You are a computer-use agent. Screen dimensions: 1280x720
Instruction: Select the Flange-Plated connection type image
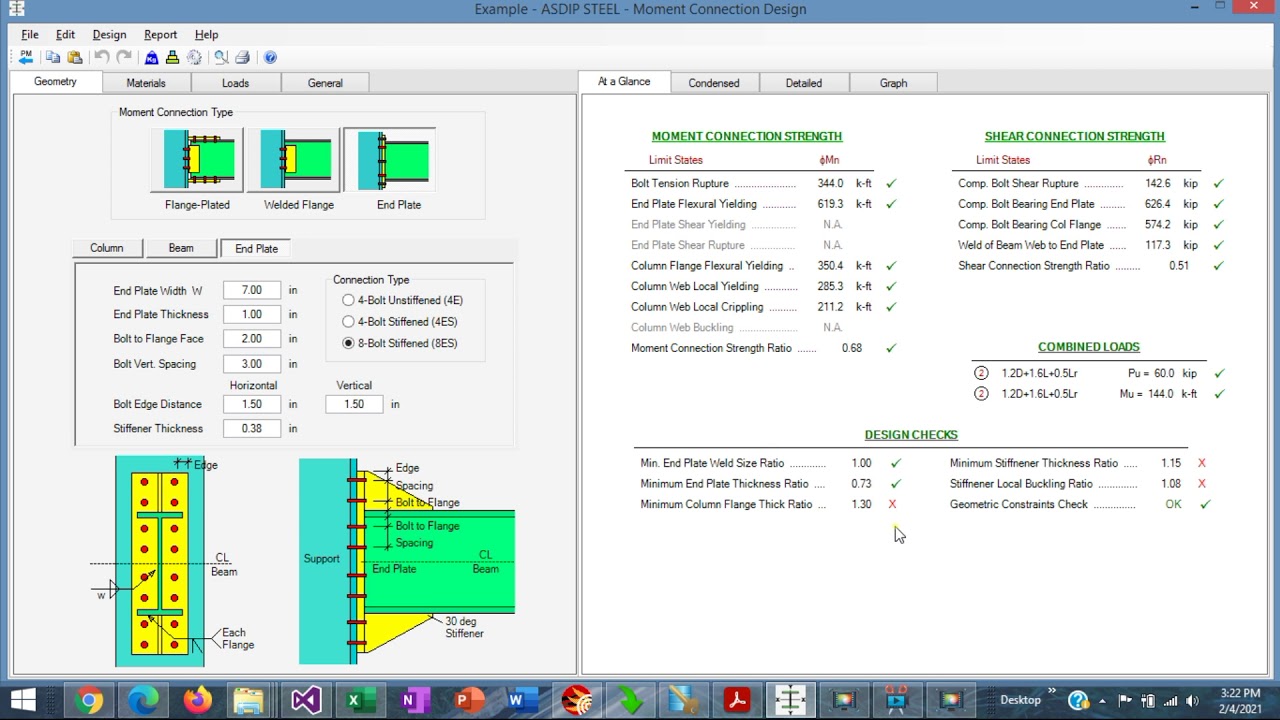click(198, 160)
